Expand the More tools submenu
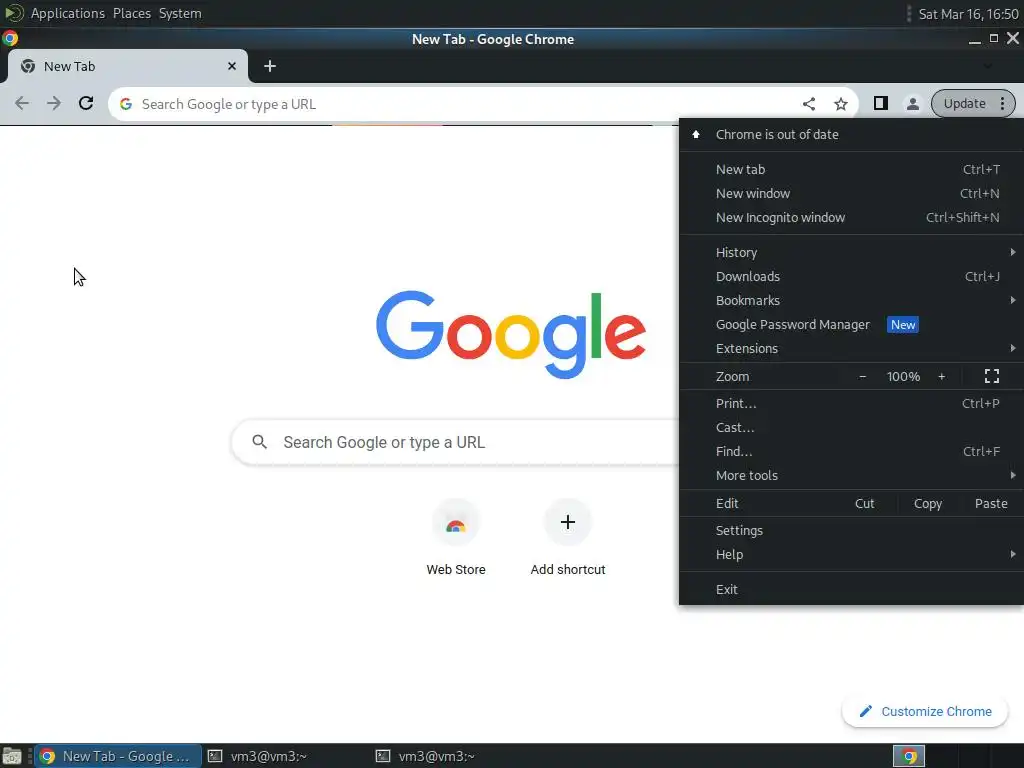The height and width of the screenshot is (768, 1024). point(852,475)
